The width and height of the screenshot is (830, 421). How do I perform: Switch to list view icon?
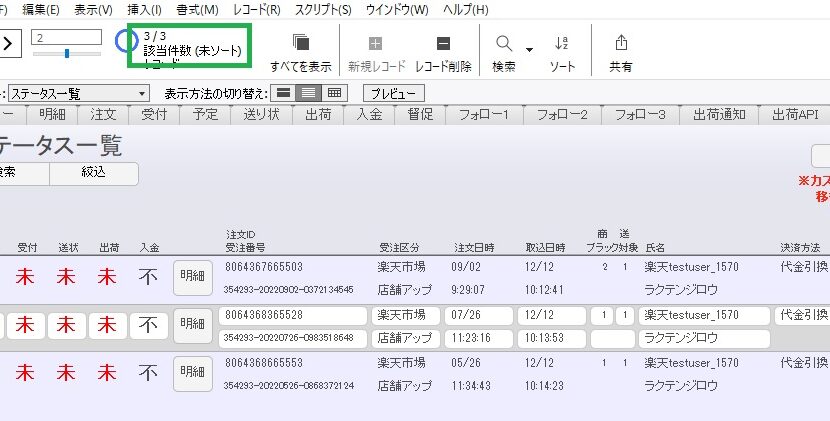[309, 93]
